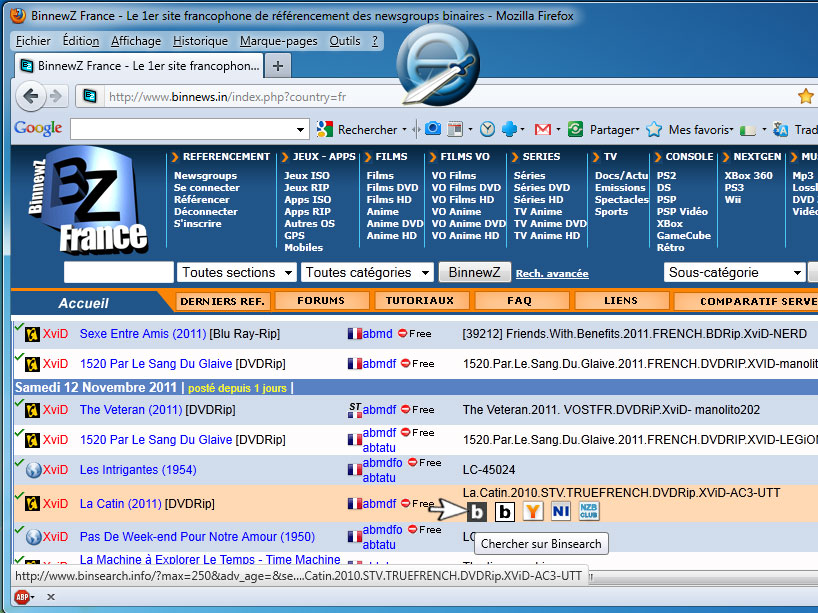Bookmark the page with the star icon
This screenshot has height=613, width=818.
[x=805, y=96]
